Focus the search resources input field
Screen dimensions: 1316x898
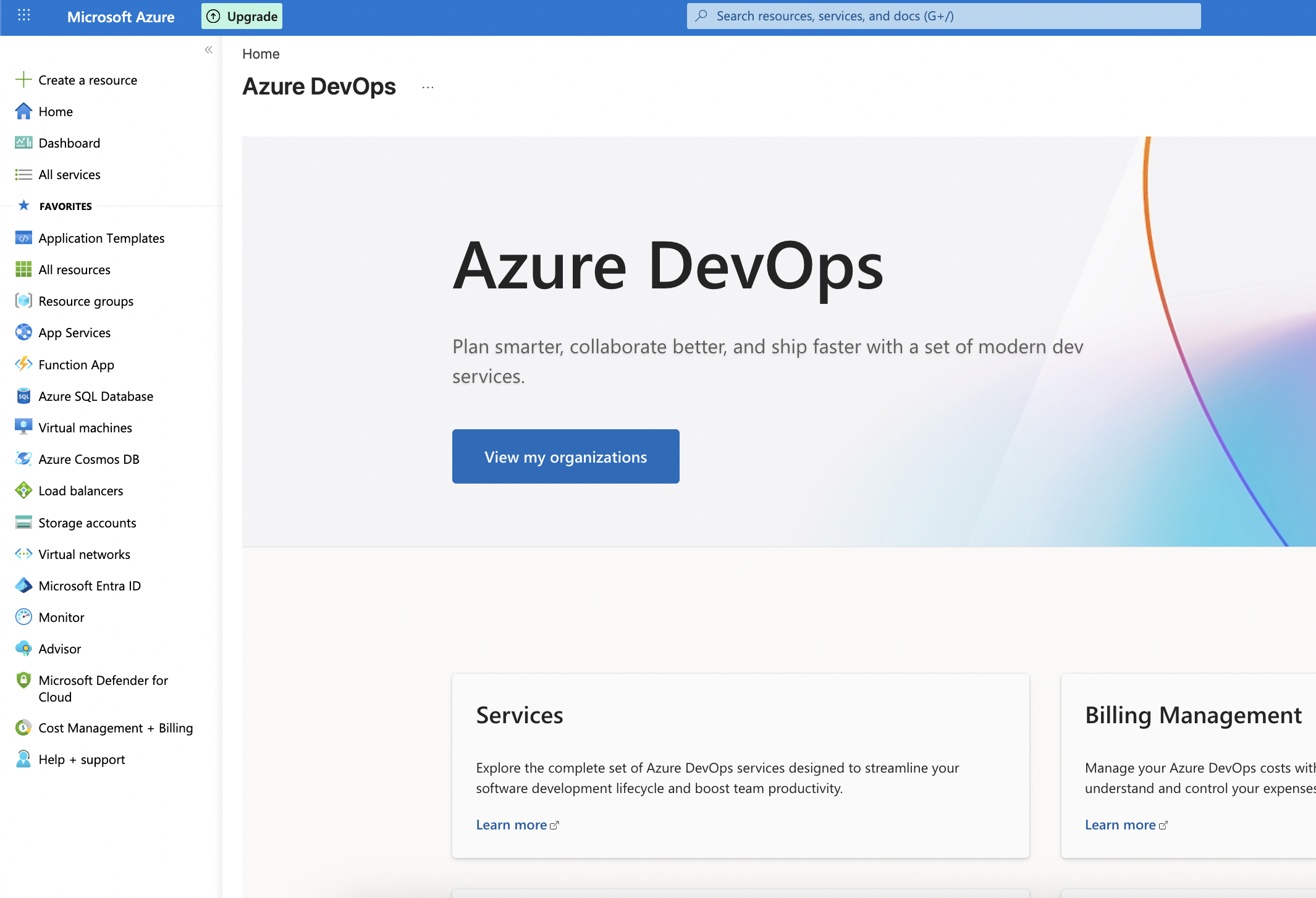pyautogui.click(x=944, y=16)
